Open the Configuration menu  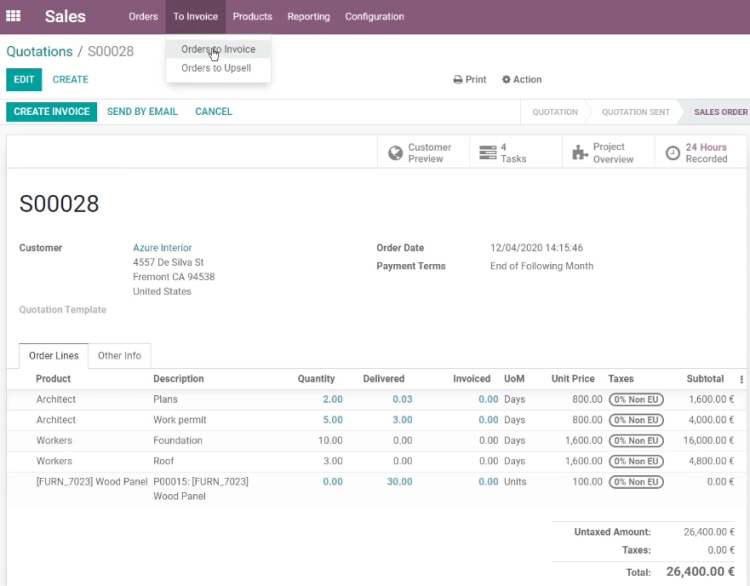coord(375,17)
